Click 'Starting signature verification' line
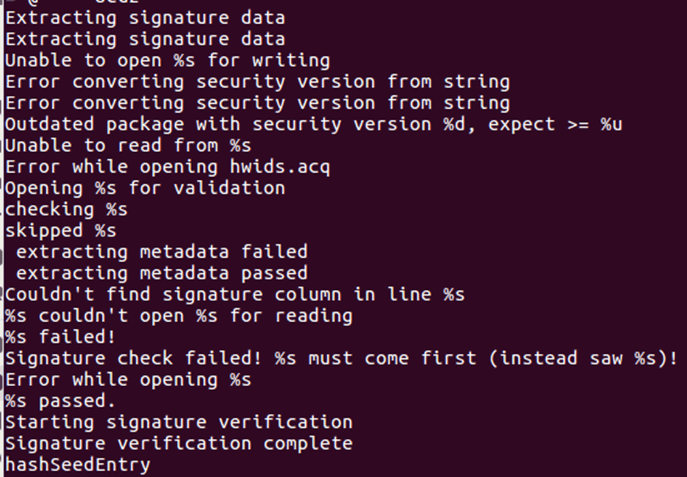This screenshot has height=477, width=687. pyautogui.click(x=179, y=422)
